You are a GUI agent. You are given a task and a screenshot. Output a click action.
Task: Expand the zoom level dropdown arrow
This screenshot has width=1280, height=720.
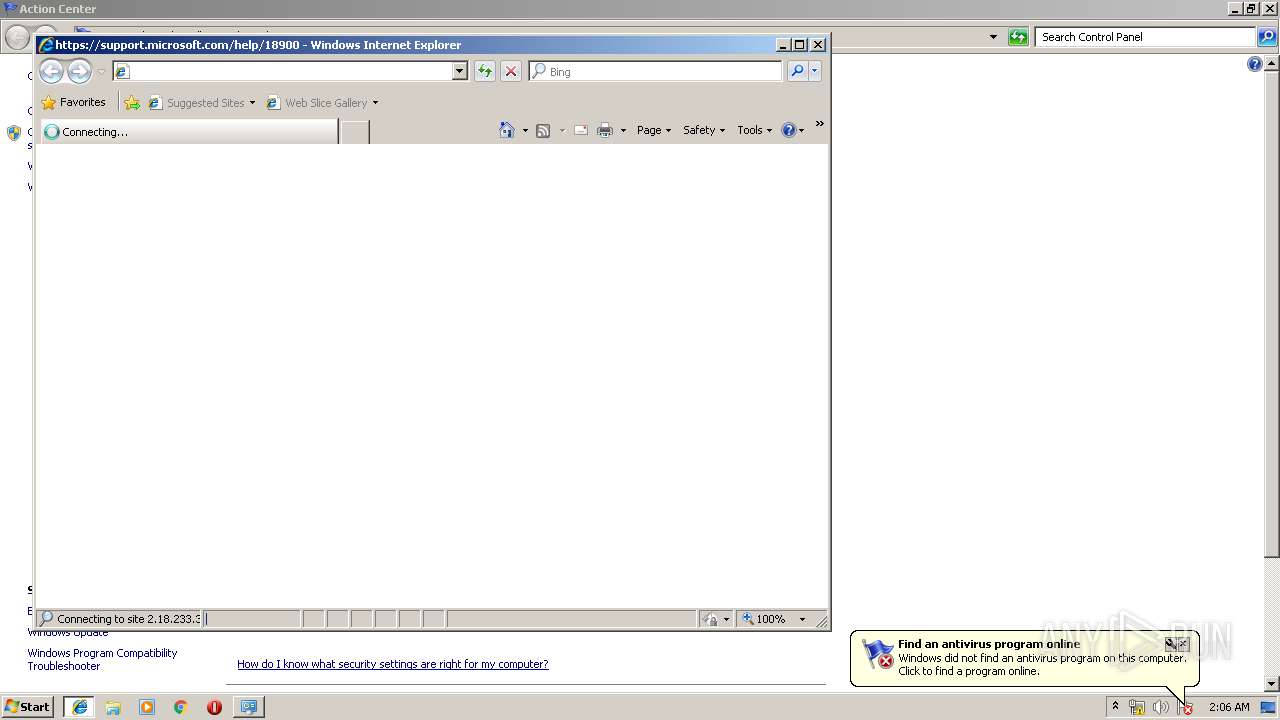(802, 619)
